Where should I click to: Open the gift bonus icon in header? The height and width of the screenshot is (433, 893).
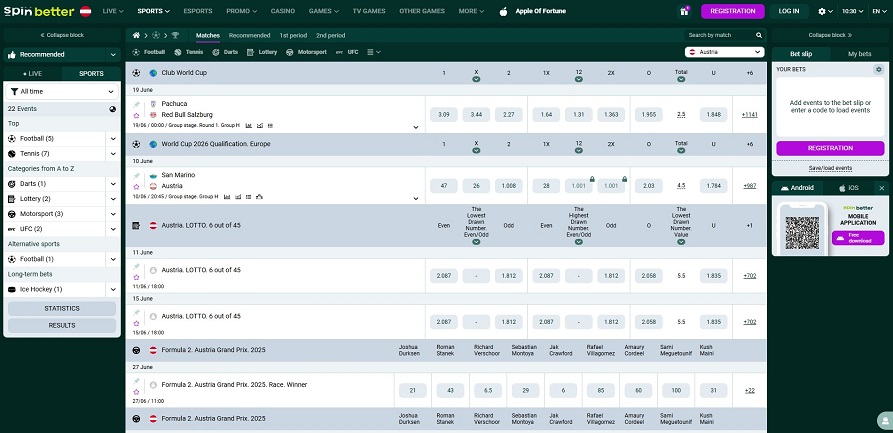click(x=684, y=11)
